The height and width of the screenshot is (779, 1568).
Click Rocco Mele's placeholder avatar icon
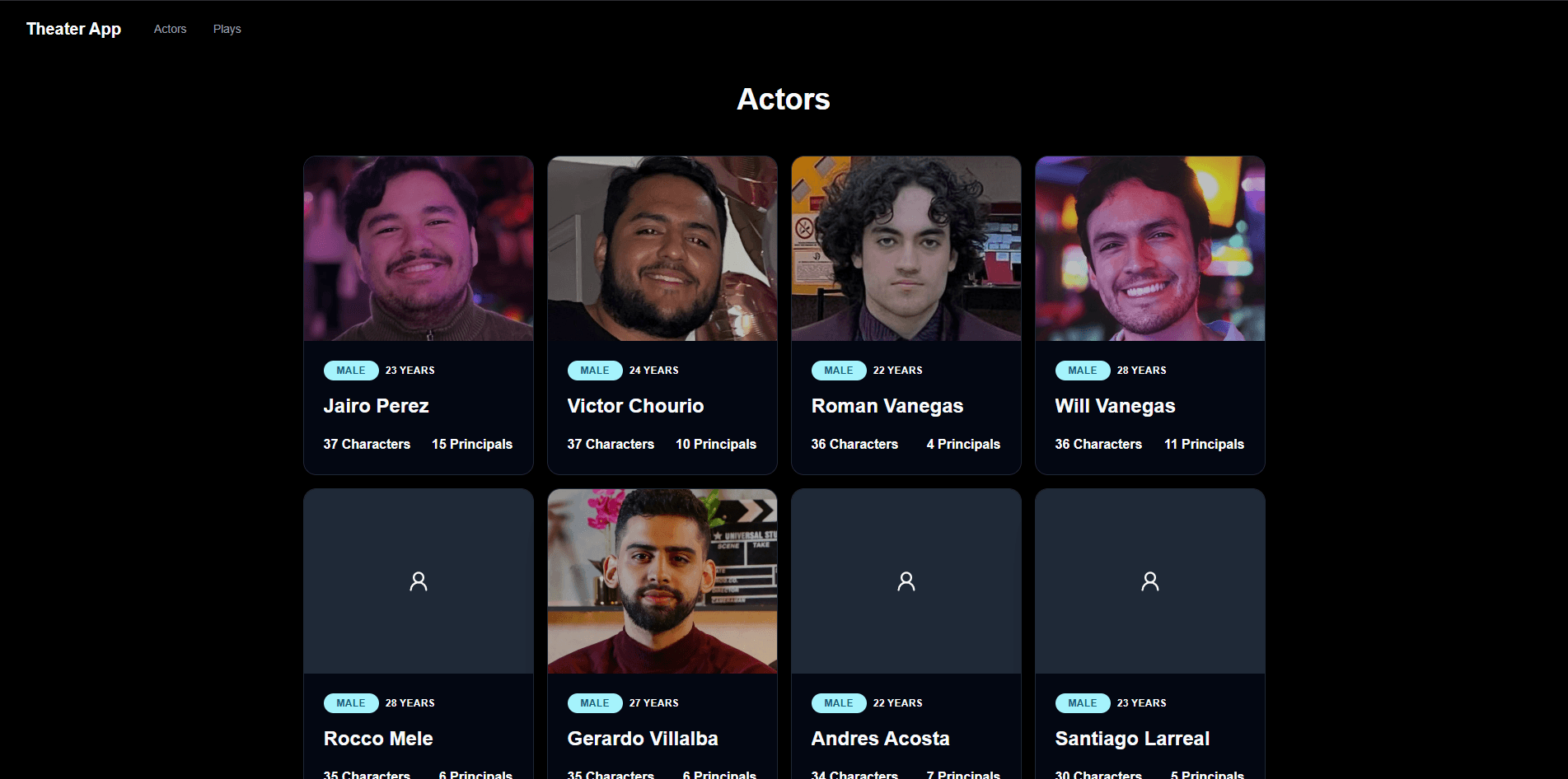[x=419, y=581]
